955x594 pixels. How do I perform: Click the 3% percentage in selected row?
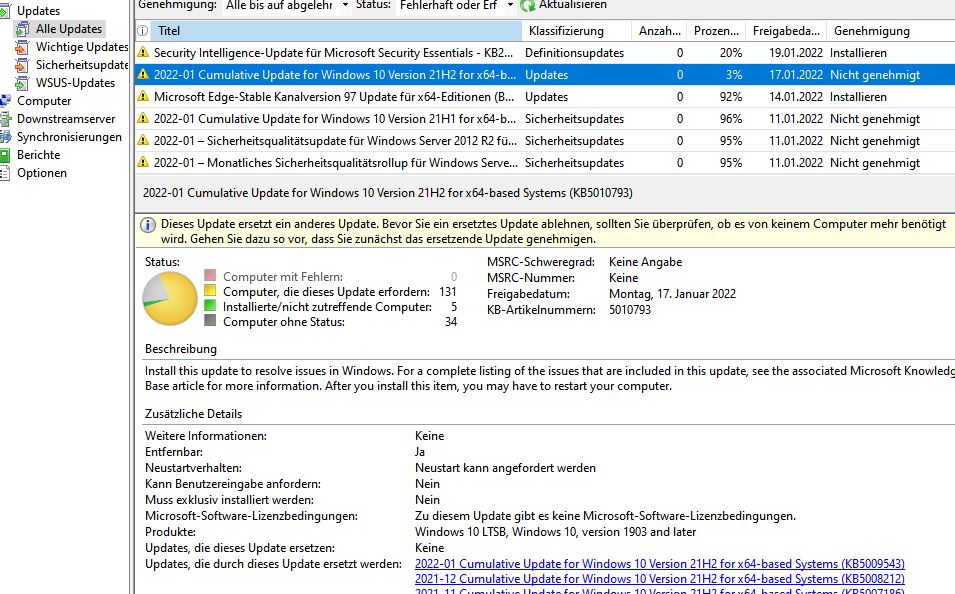tap(734, 74)
